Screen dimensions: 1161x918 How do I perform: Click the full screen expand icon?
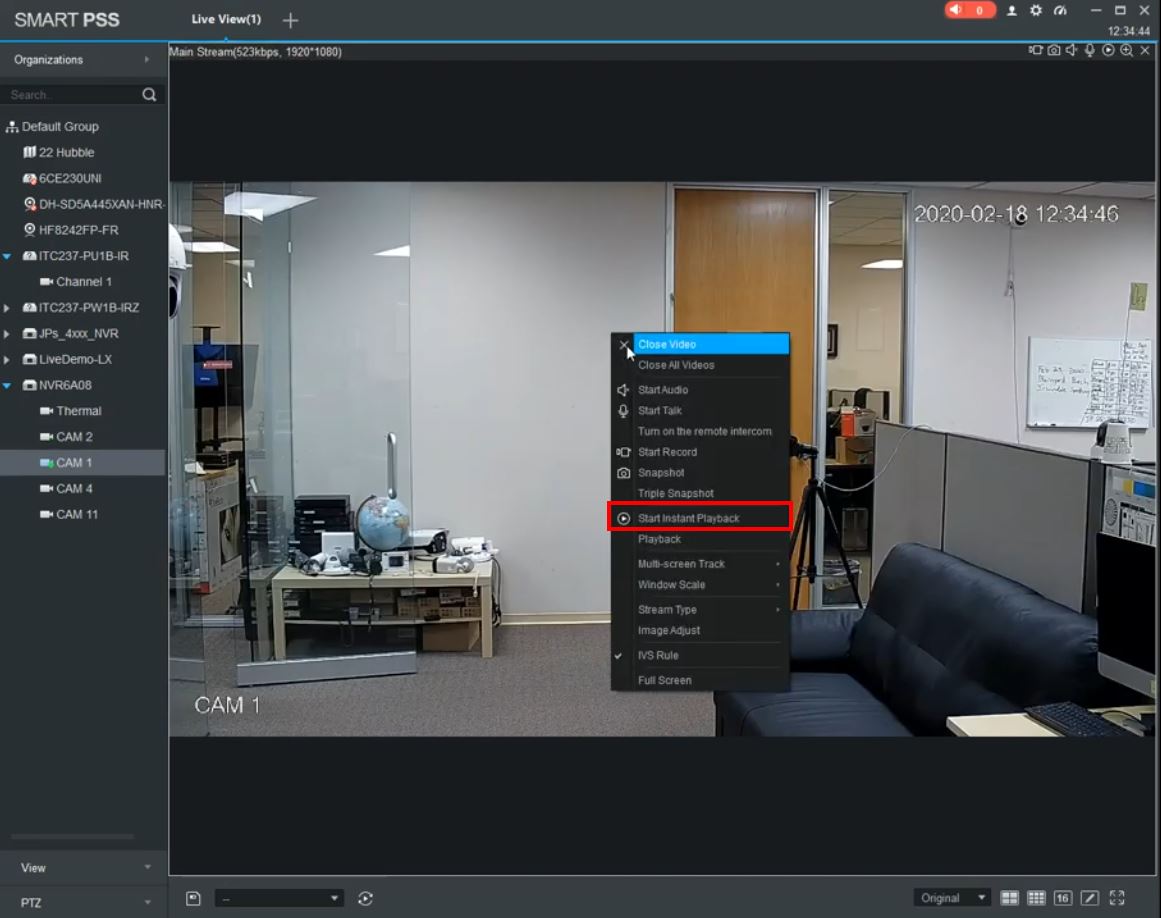point(1117,898)
